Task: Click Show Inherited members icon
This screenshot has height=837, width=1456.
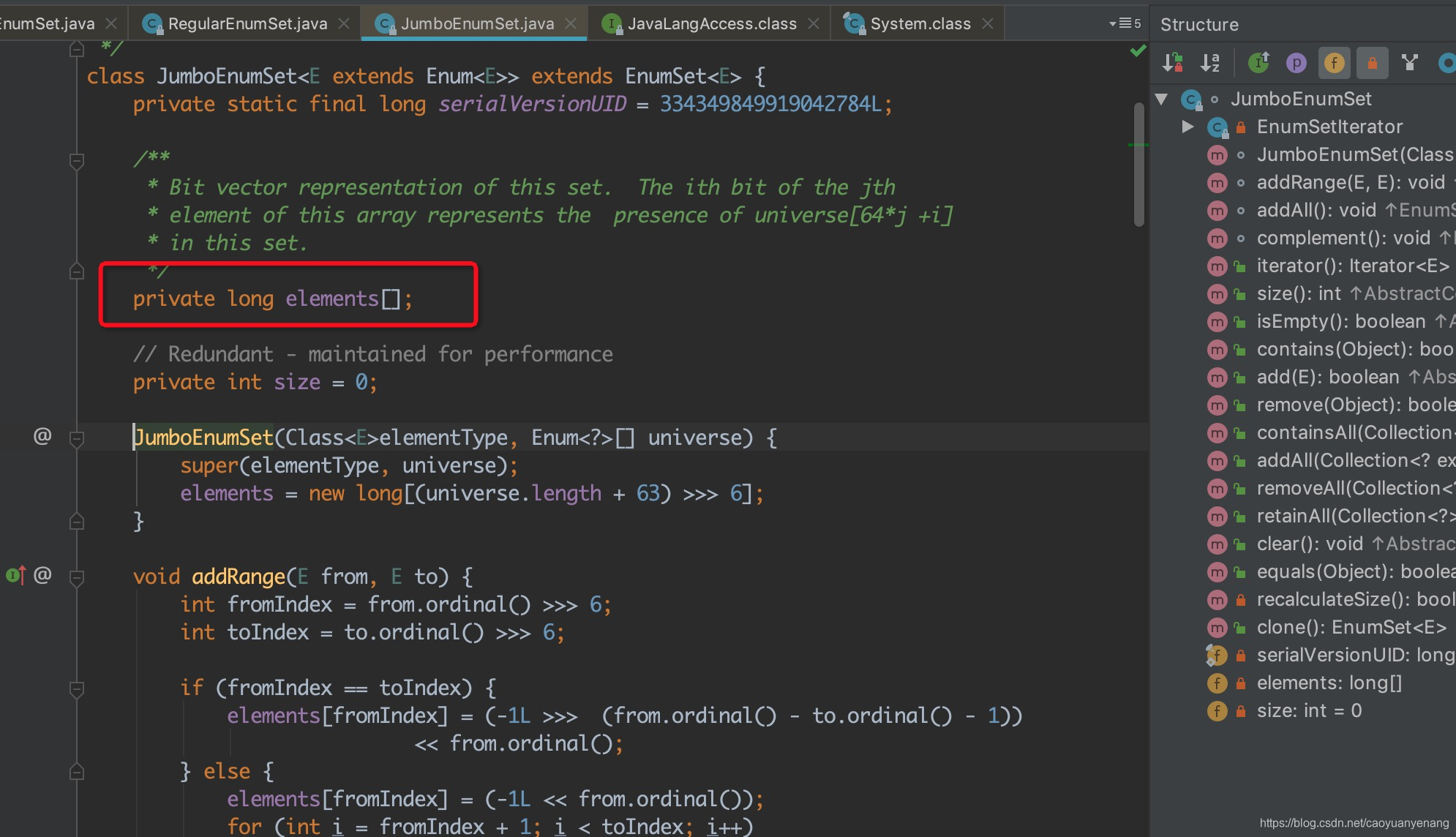Action: (1258, 63)
